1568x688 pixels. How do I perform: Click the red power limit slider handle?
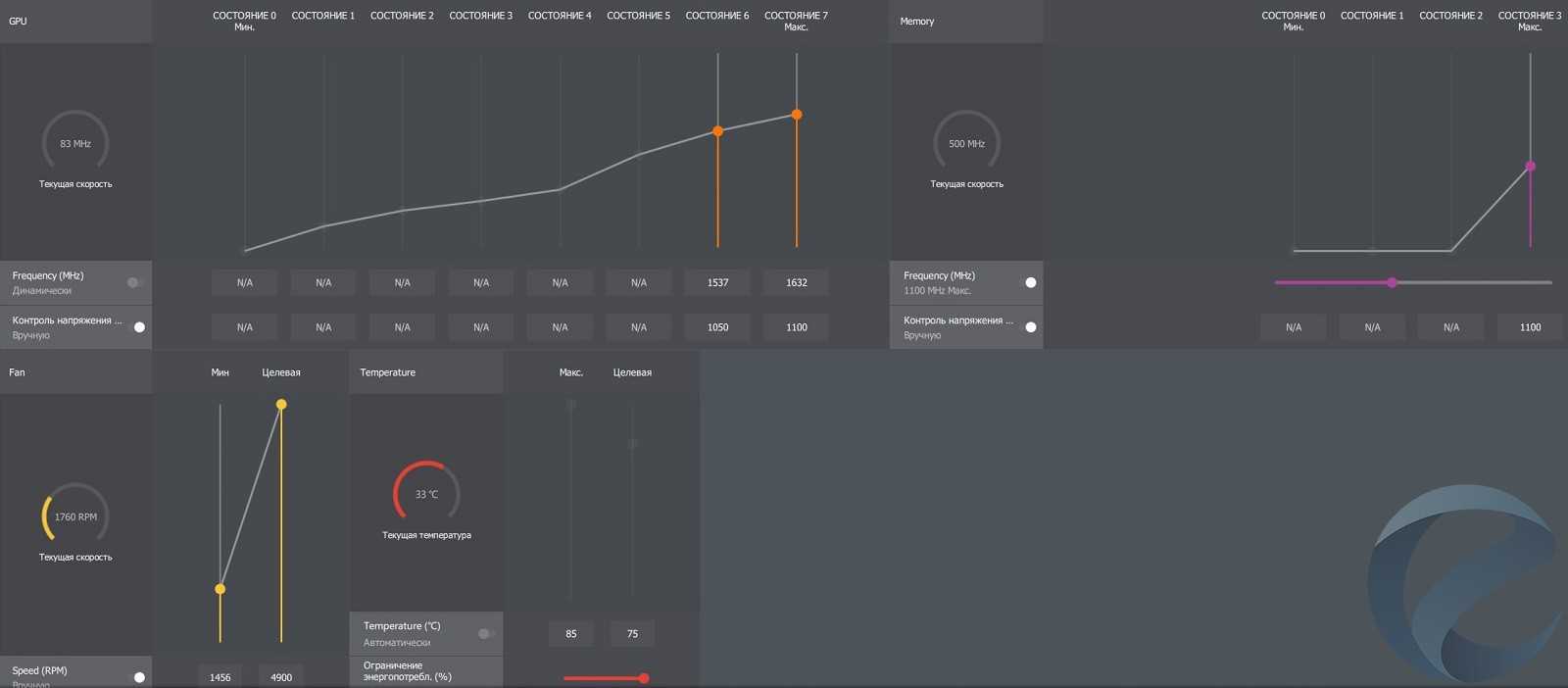[x=643, y=678]
